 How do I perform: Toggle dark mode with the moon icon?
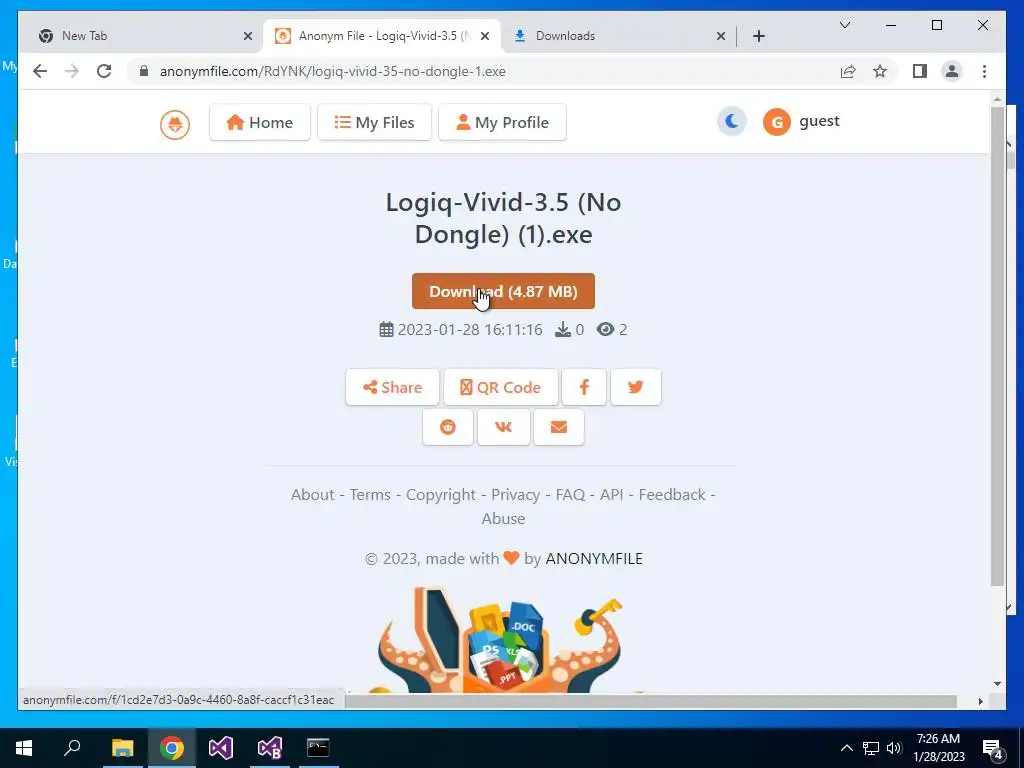[x=731, y=121]
